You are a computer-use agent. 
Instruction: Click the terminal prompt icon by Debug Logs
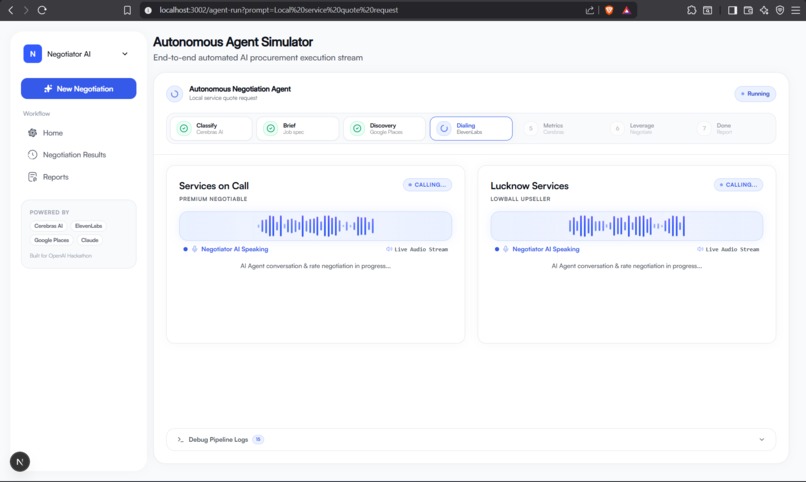180,439
